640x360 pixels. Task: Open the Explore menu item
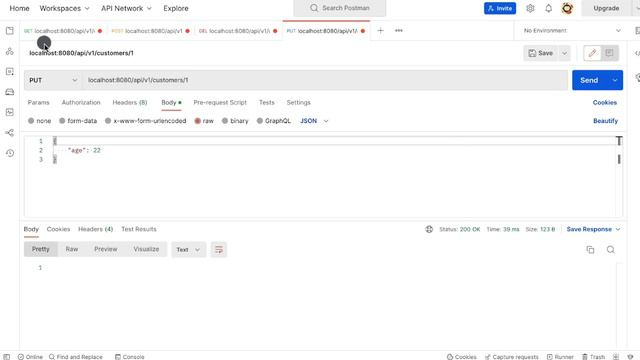click(176, 8)
